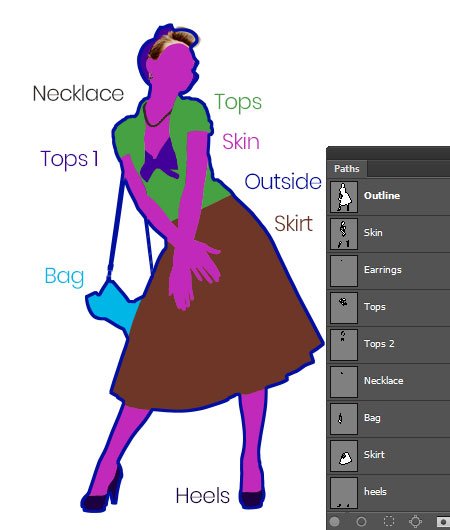Select the Bag path thumbnail
The width and height of the screenshot is (450, 530).
pos(344,419)
